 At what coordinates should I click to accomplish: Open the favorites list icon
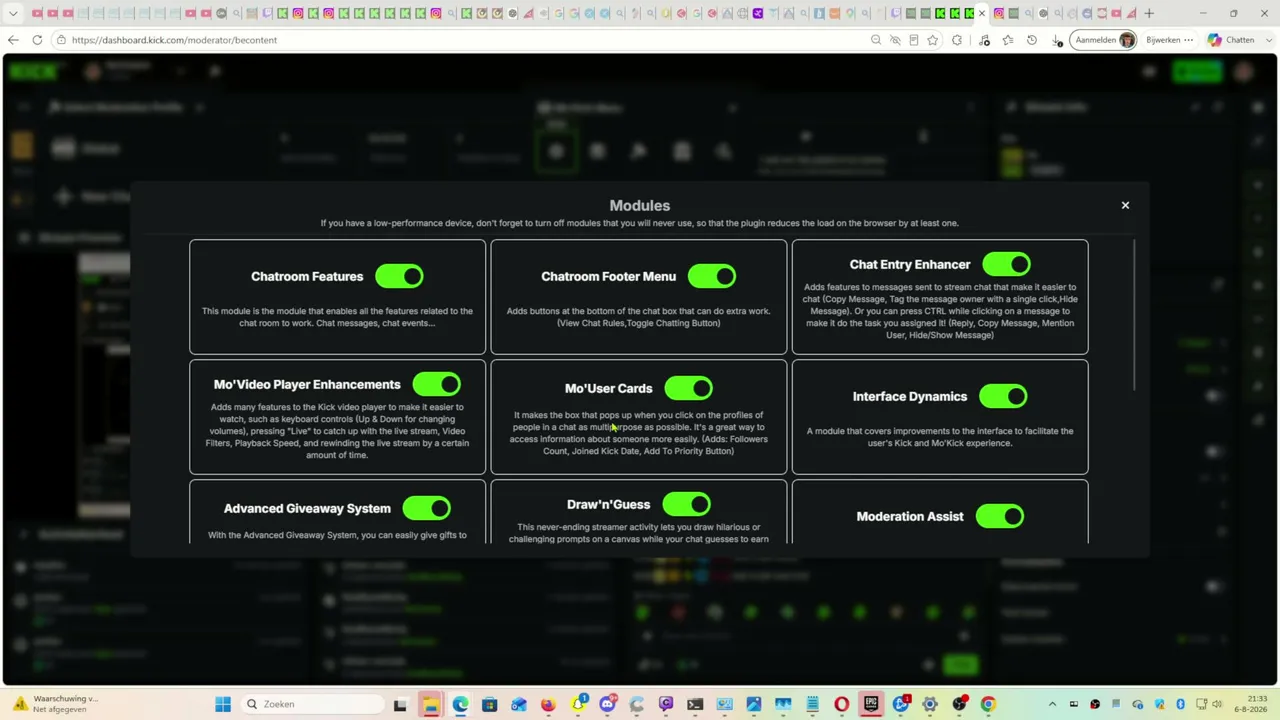pos(1008,40)
